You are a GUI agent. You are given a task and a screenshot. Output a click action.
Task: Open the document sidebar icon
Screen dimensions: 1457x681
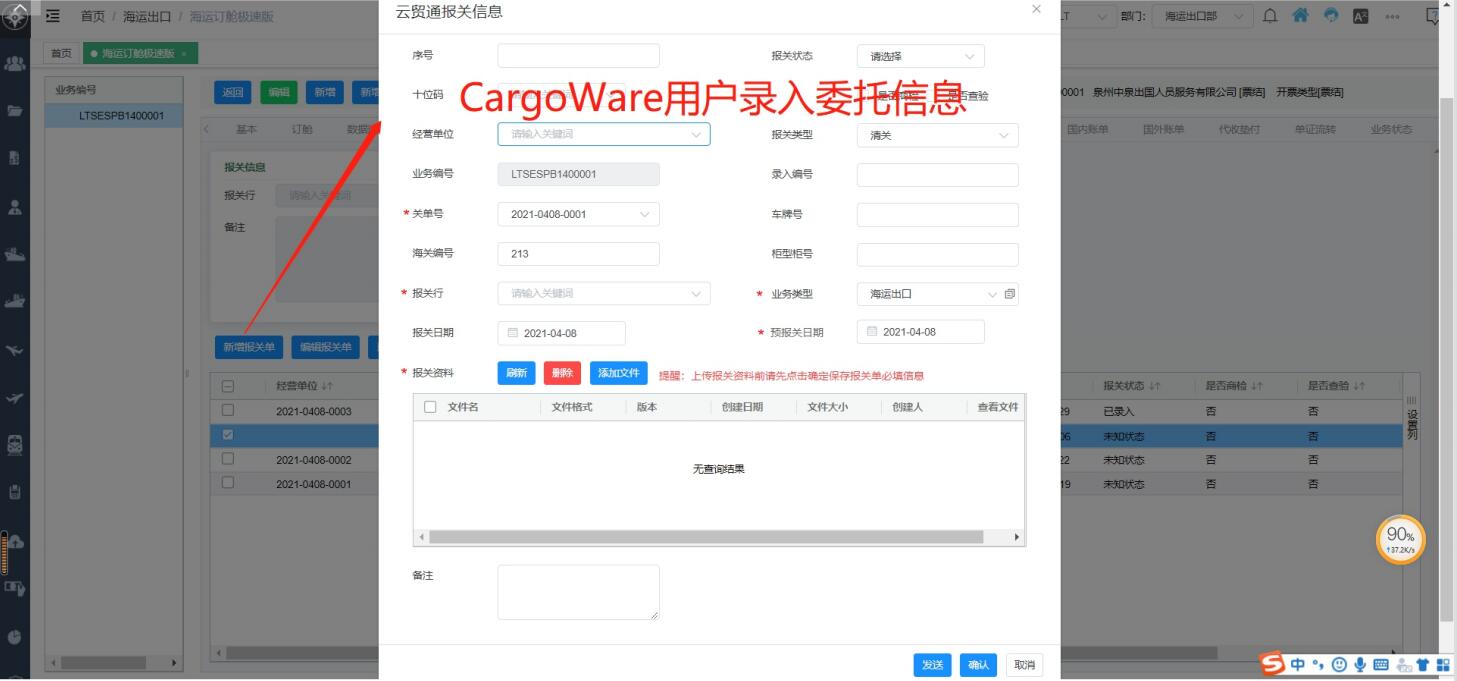14,158
